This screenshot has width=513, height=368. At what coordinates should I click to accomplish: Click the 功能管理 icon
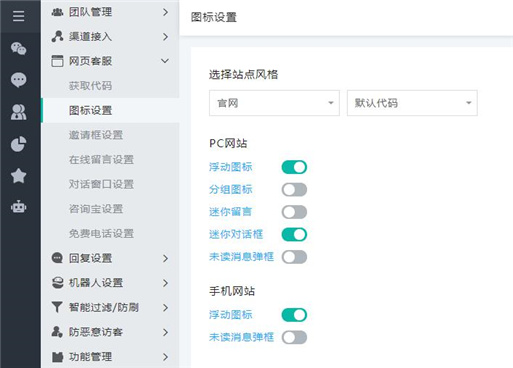click(57, 357)
